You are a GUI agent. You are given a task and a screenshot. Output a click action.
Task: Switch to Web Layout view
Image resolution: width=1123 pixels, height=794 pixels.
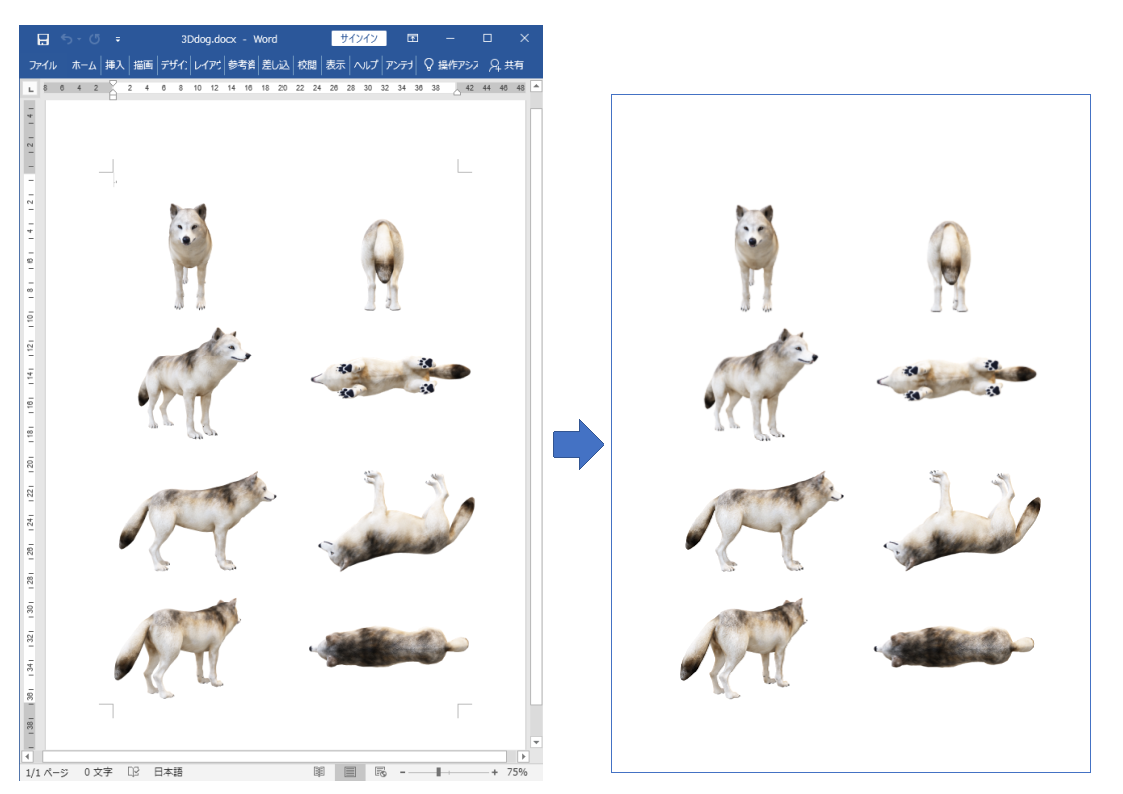[x=379, y=772]
